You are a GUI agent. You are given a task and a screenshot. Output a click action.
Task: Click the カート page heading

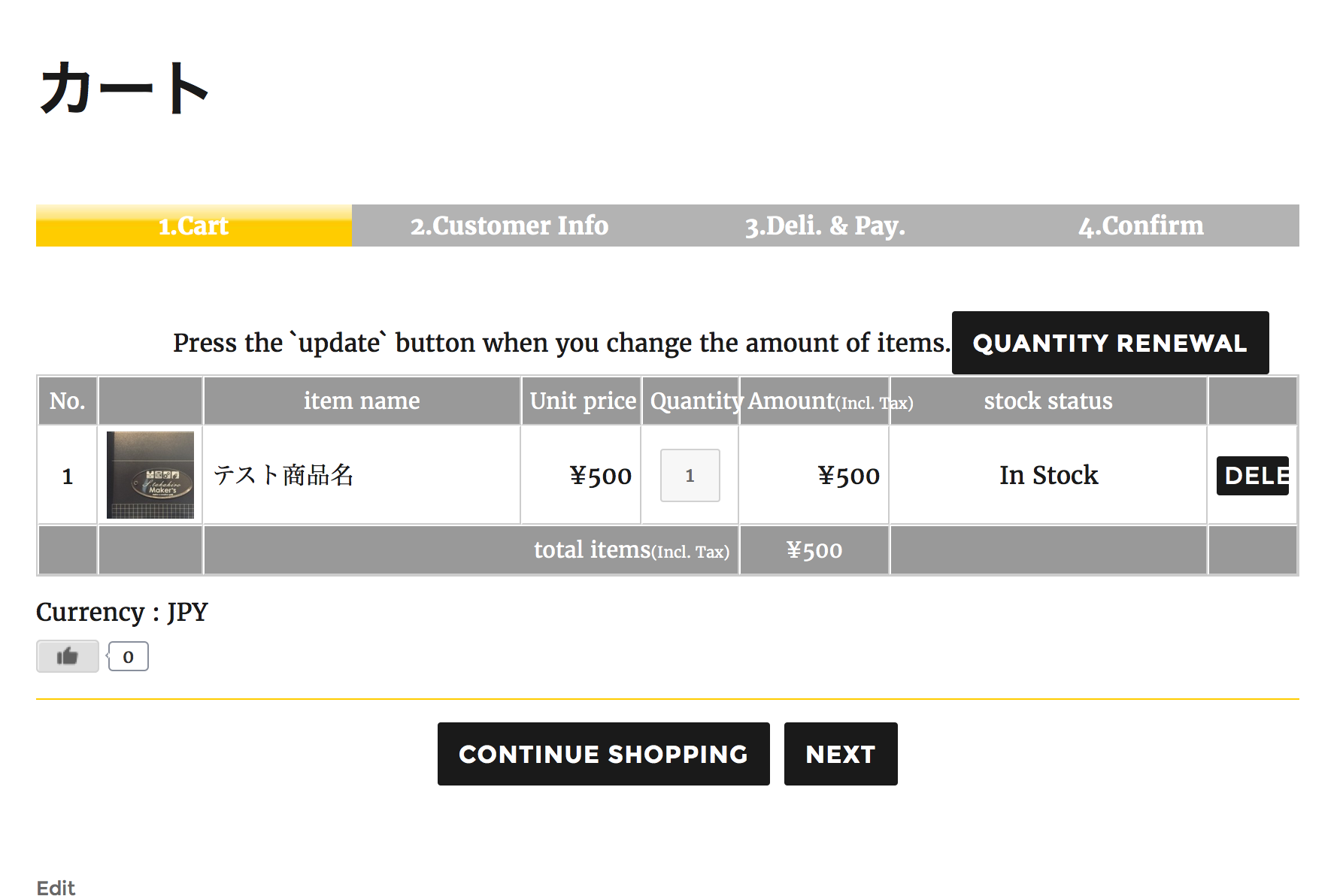[124, 88]
